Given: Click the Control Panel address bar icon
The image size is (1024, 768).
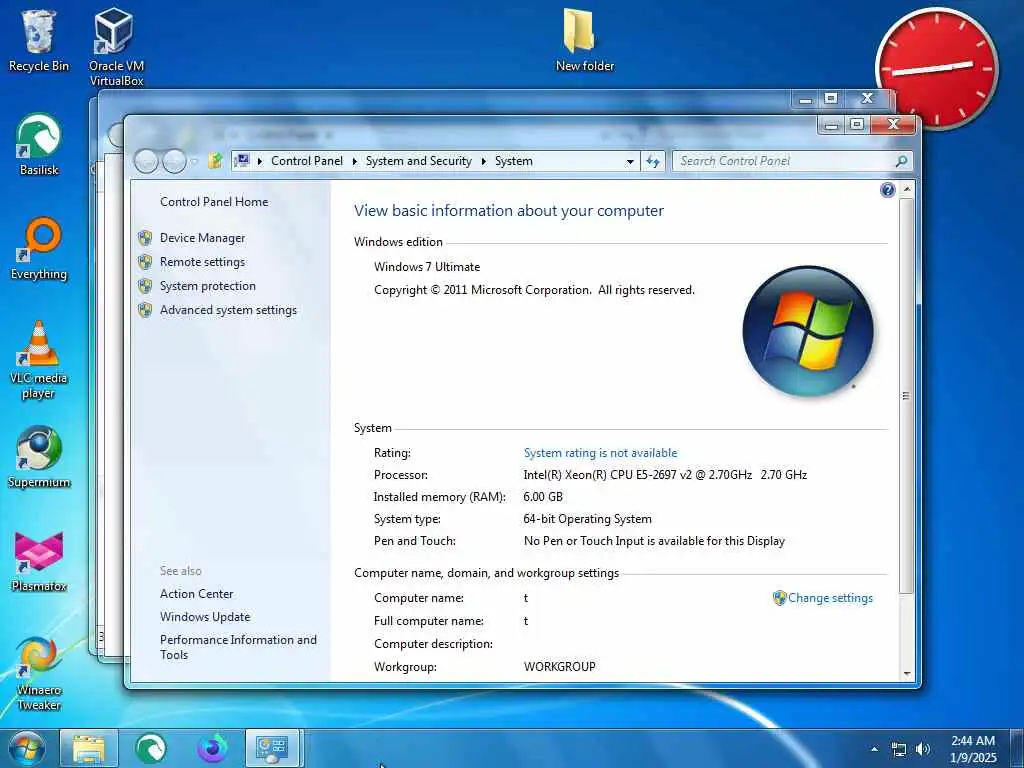Looking at the screenshot, I should pos(242,161).
